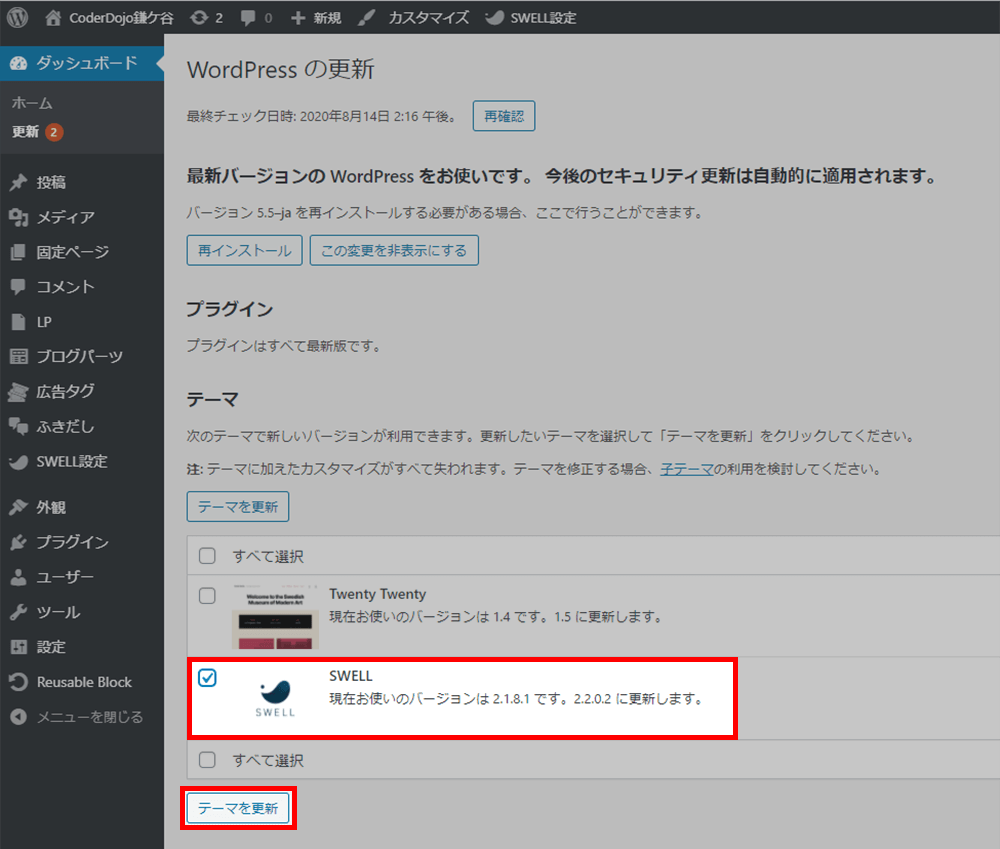The image size is (1000, 849).
Task: Click the sliders icon next to 設定
Action: 18,647
